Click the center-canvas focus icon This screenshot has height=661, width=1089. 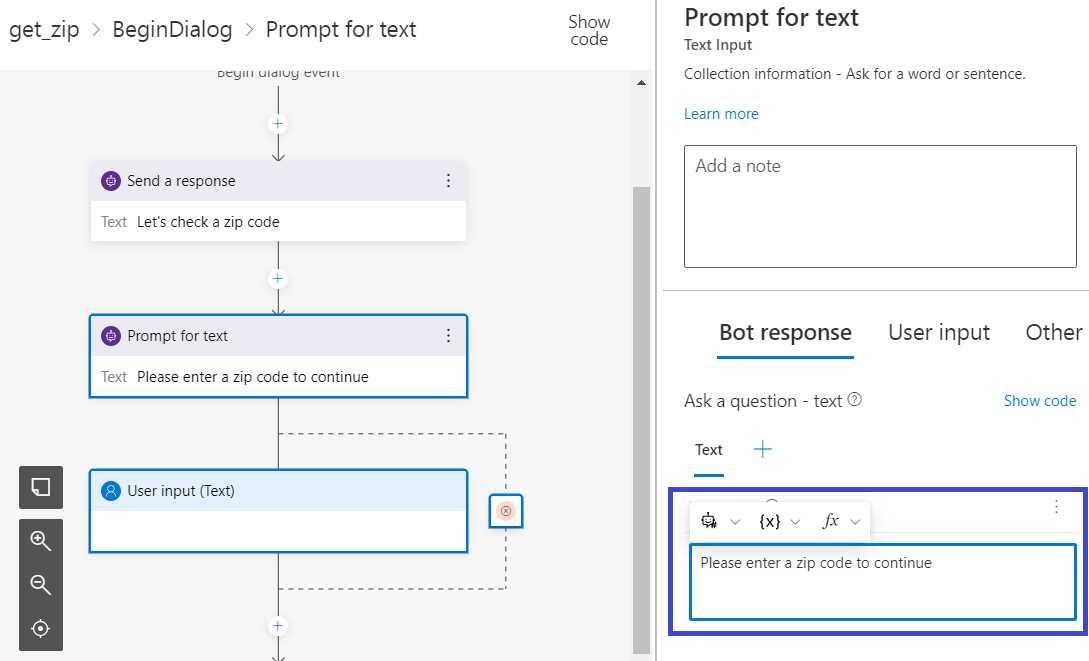[x=40, y=628]
